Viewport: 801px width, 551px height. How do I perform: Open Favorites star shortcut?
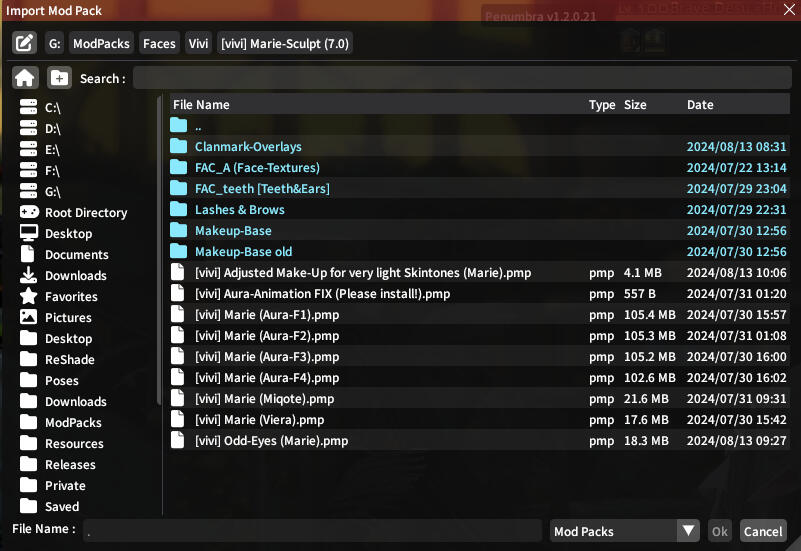coord(28,296)
